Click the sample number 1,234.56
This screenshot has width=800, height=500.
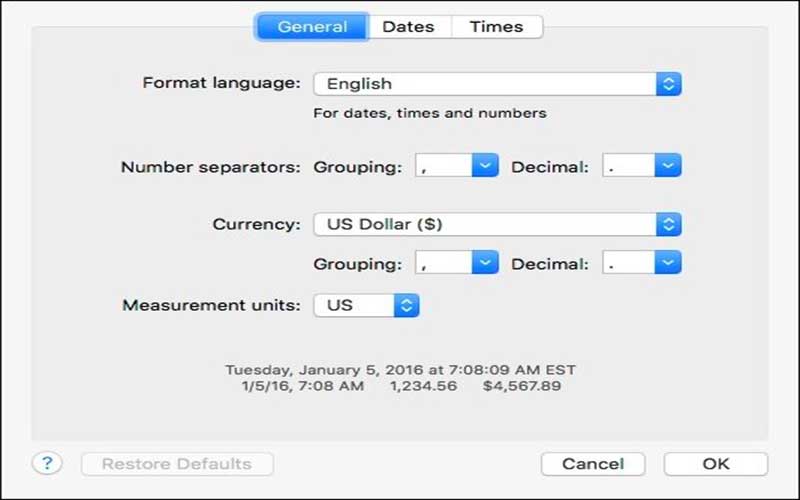point(423,386)
